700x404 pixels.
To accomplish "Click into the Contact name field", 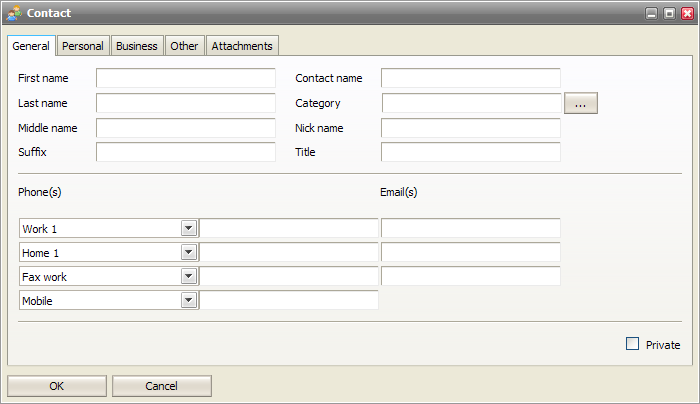I will click(470, 78).
